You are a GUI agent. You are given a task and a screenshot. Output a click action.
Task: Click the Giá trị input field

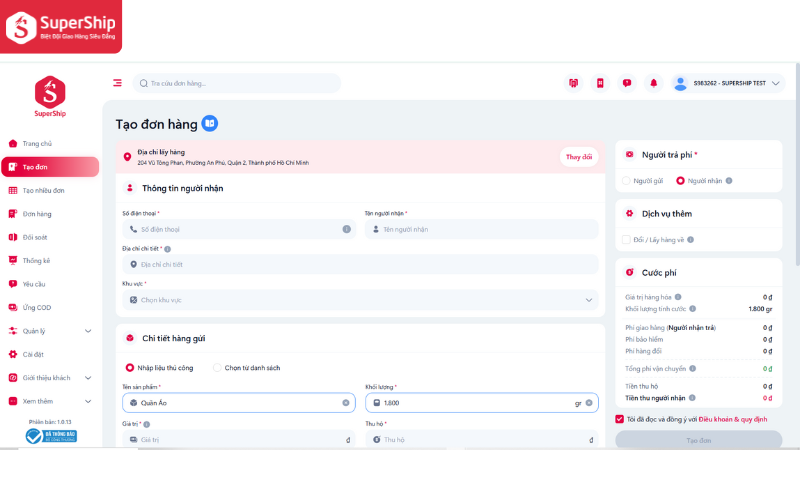(x=239, y=439)
